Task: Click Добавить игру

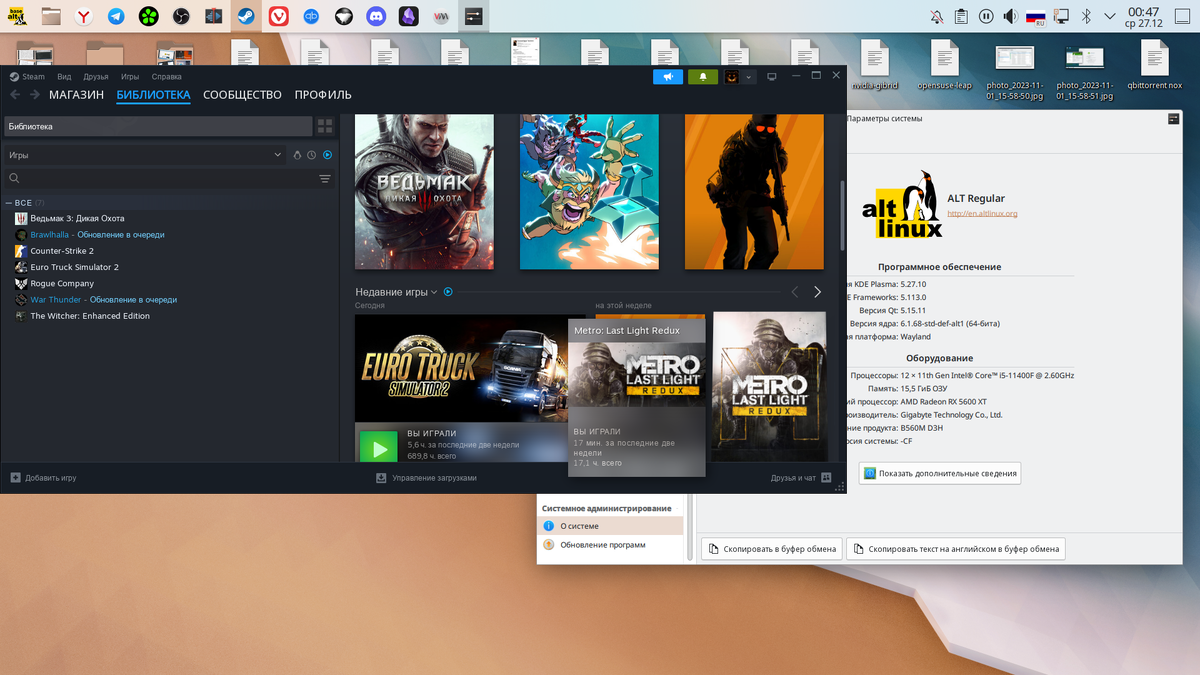Action: tap(51, 478)
